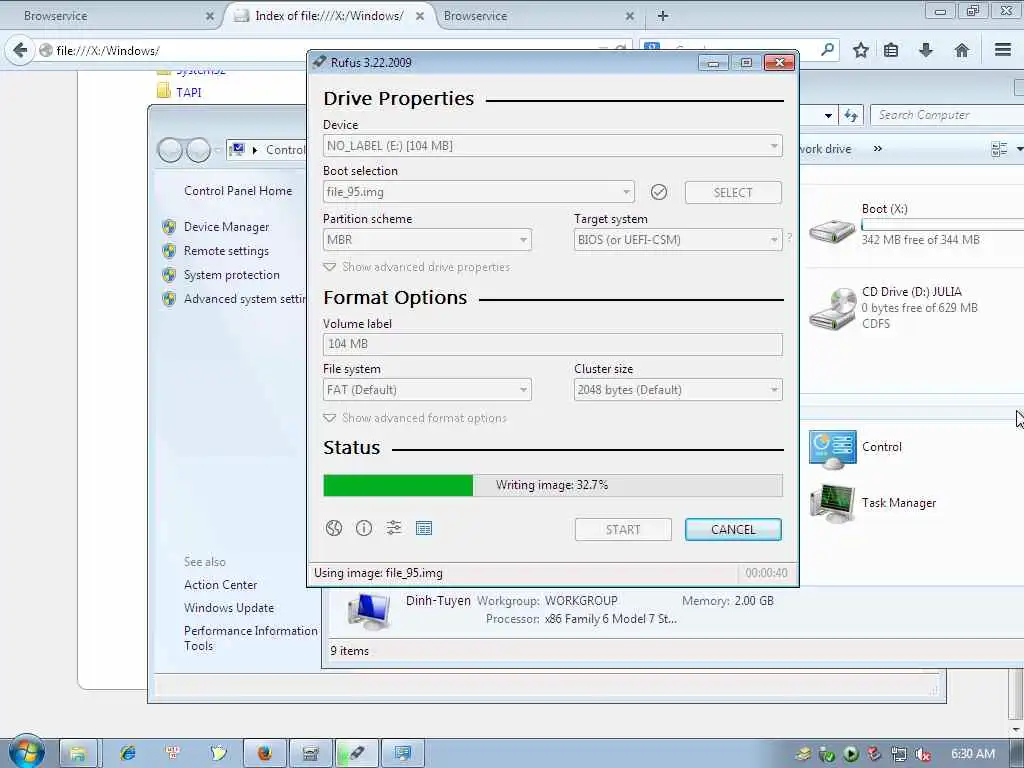Viewport: 1024px width, 768px height.
Task: Open the view options dropdown arrow
Action: point(1019,150)
